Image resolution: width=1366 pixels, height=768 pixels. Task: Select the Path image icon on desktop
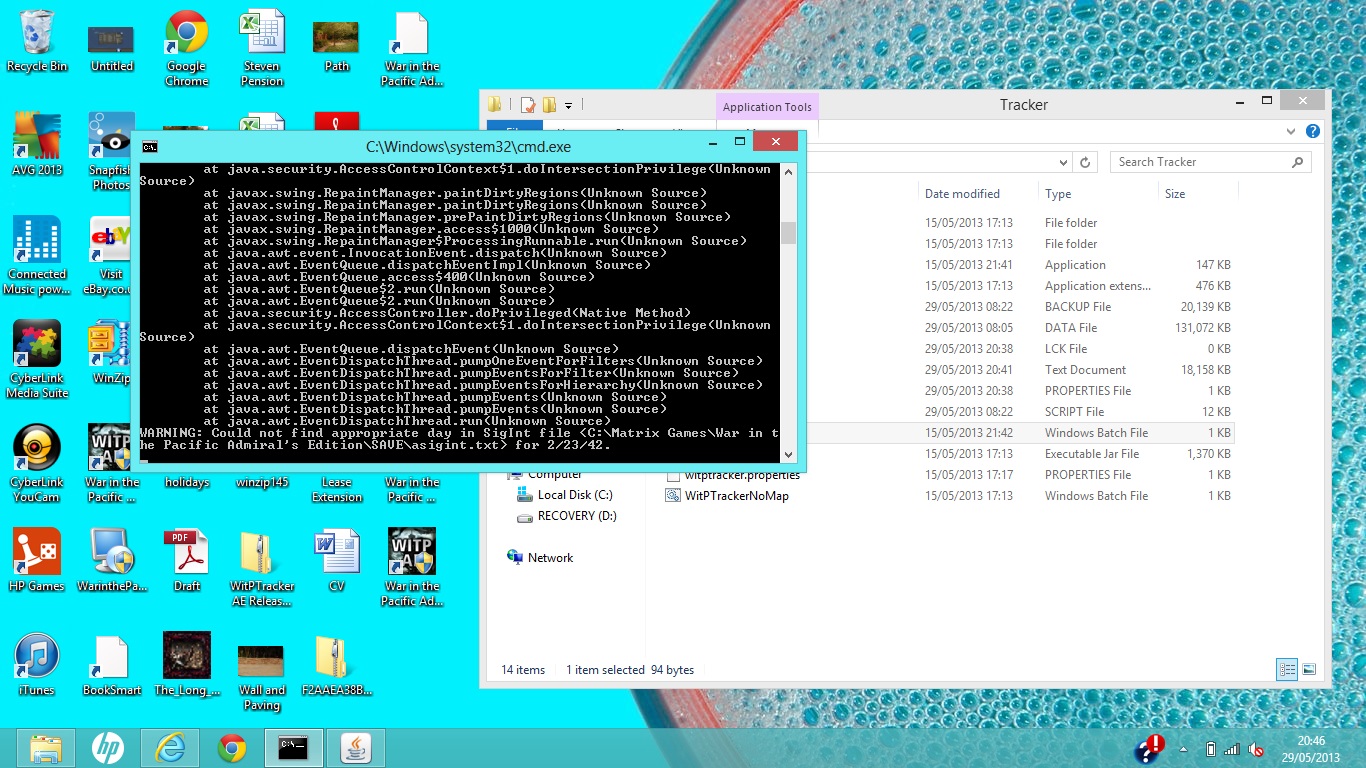(x=336, y=44)
